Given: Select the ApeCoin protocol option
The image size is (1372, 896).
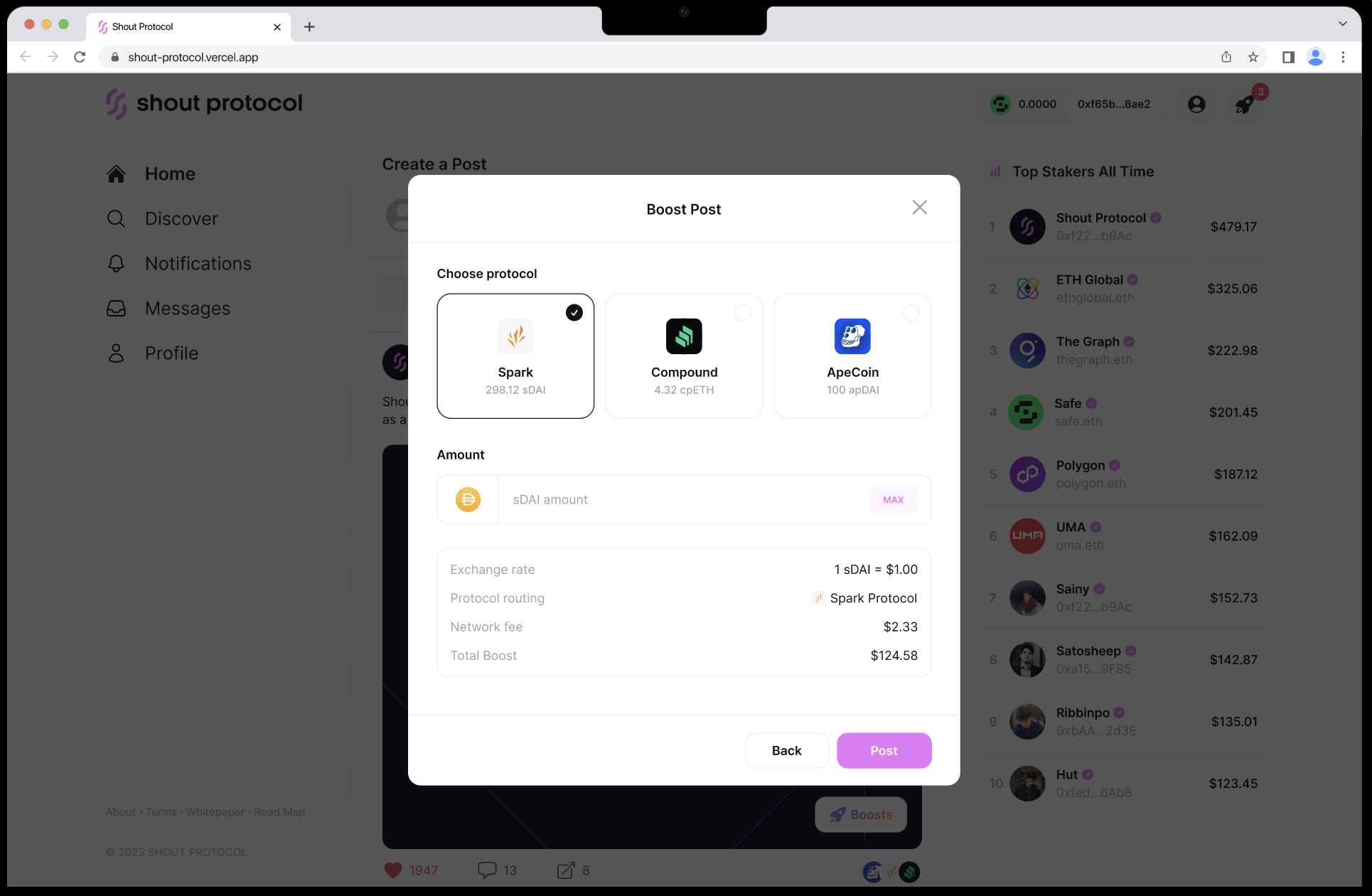Looking at the screenshot, I should pos(852,355).
